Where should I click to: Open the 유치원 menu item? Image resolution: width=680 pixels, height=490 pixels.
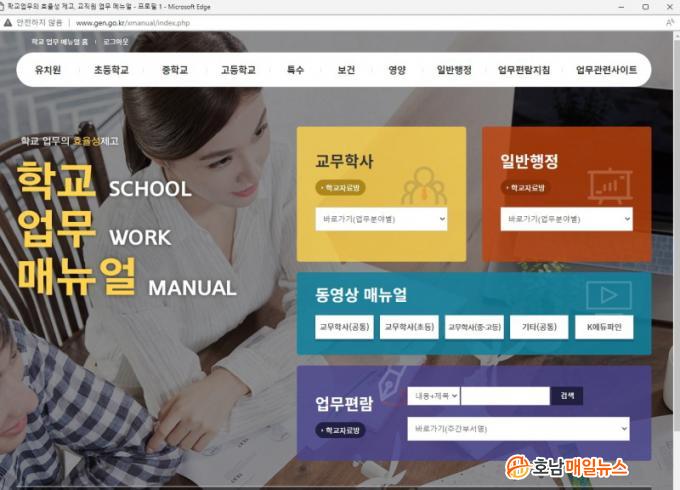coord(48,70)
